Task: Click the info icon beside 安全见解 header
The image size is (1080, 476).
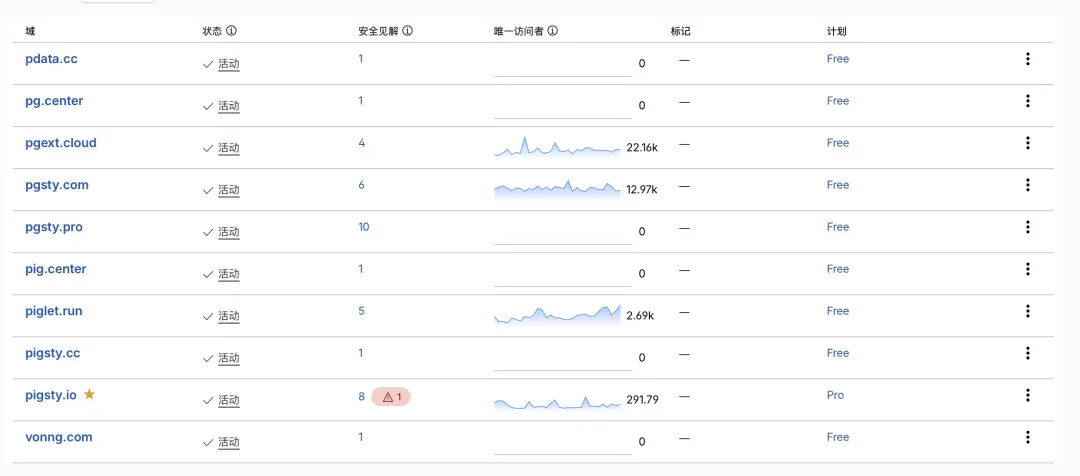Action: click(x=407, y=31)
